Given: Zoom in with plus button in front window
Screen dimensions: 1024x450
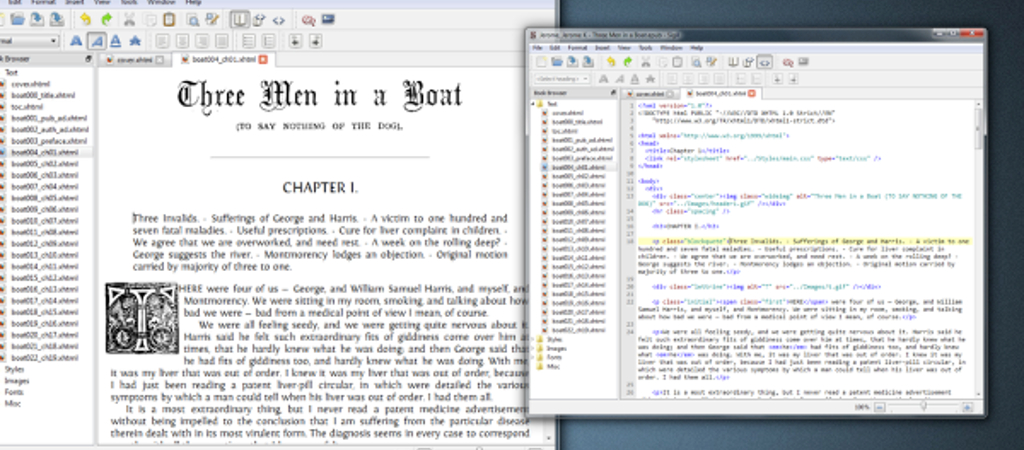Looking at the screenshot, I should (x=968, y=407).
